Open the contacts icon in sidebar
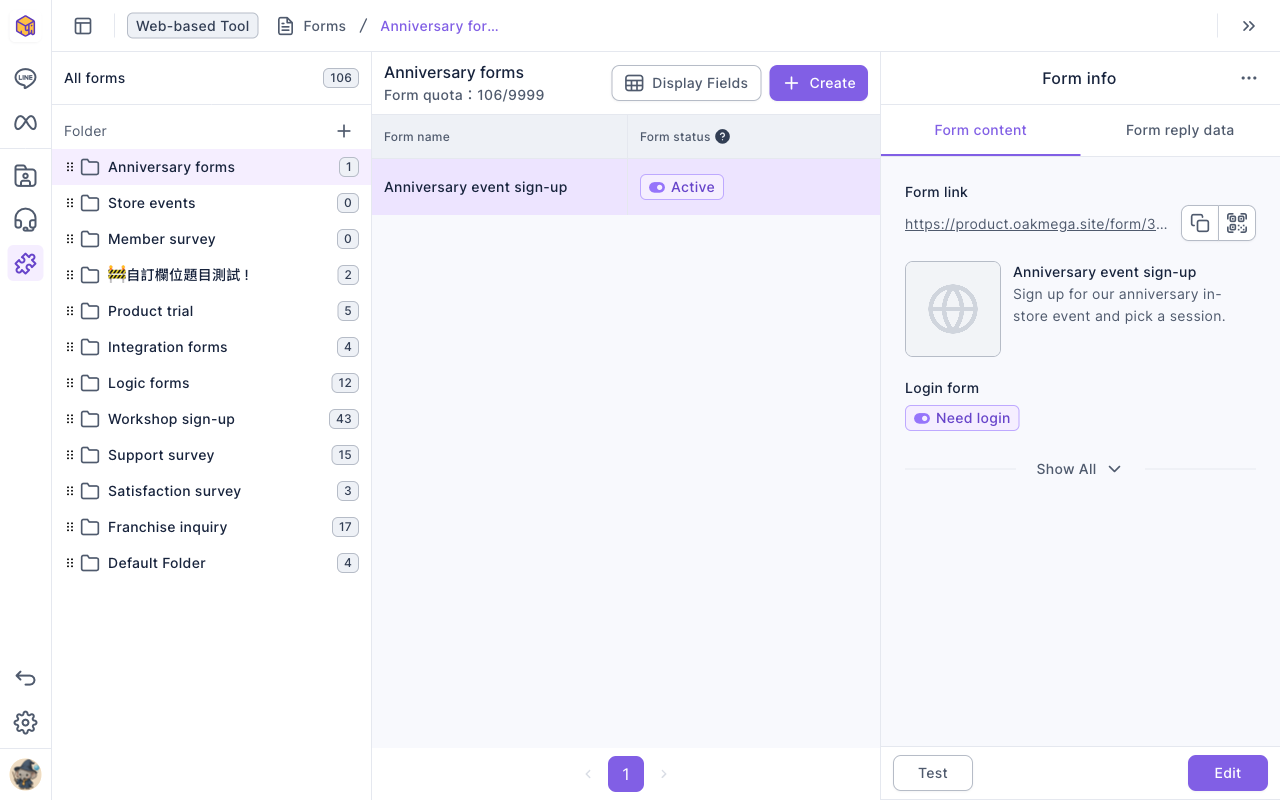The width and height of the screenshot is (1280, 800). pos(25,176)
